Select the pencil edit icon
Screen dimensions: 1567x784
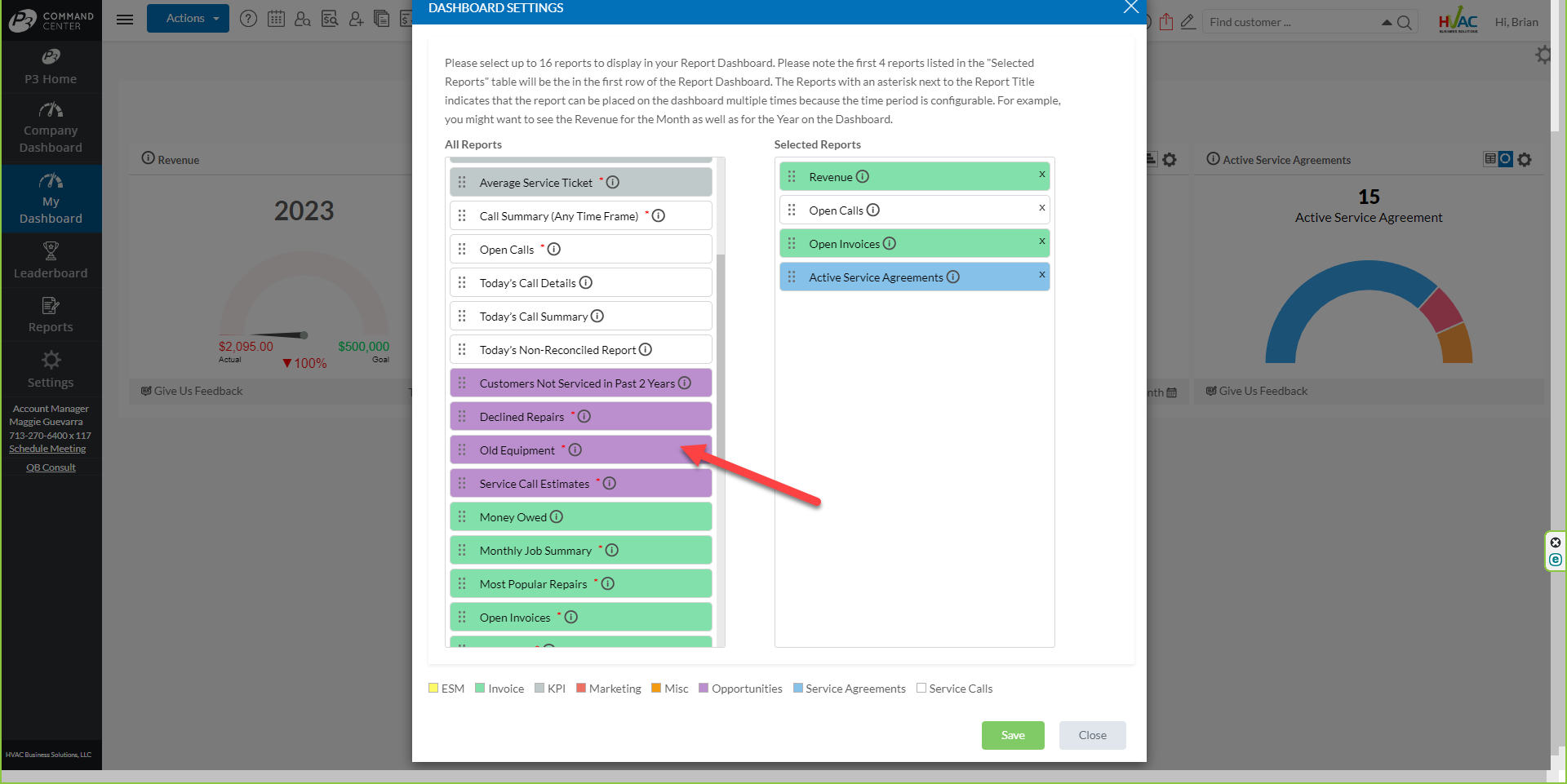pos(1188,22)
